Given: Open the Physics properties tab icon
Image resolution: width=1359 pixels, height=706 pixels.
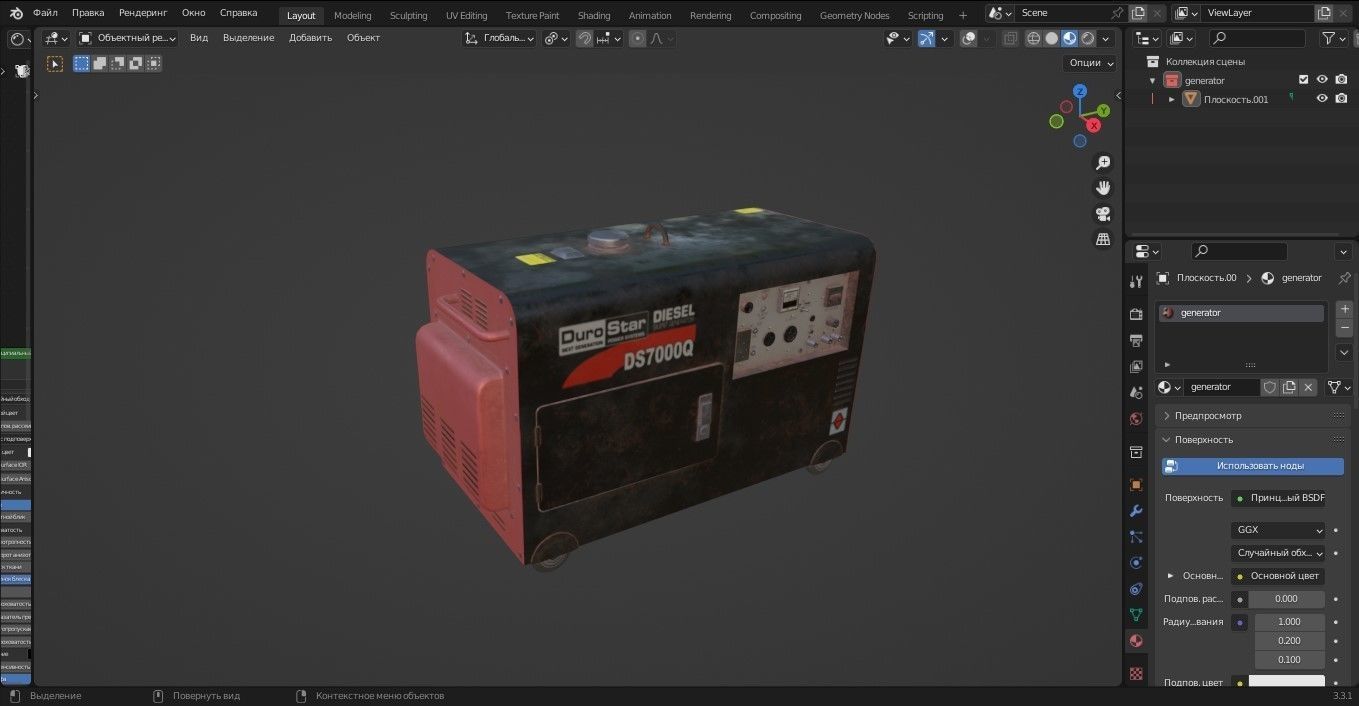Looking at the screenshot, I should [1136, 563].
